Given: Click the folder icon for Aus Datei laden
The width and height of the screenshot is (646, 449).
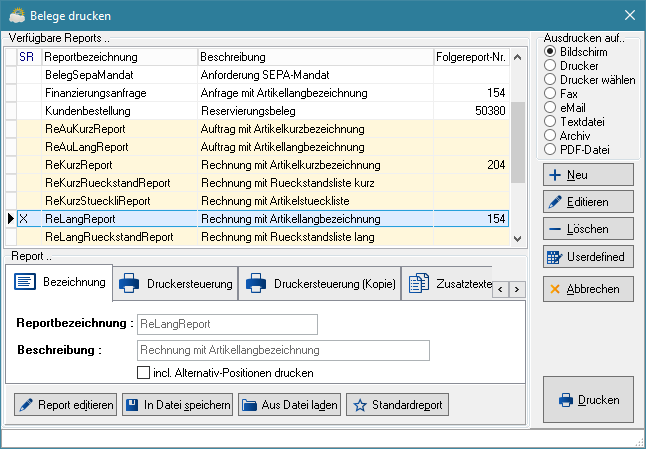Looking at the screenshot, I should point(249,405).
